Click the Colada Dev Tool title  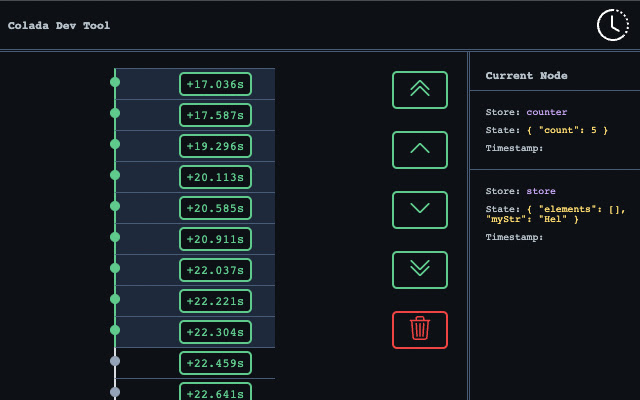point(59,25)
